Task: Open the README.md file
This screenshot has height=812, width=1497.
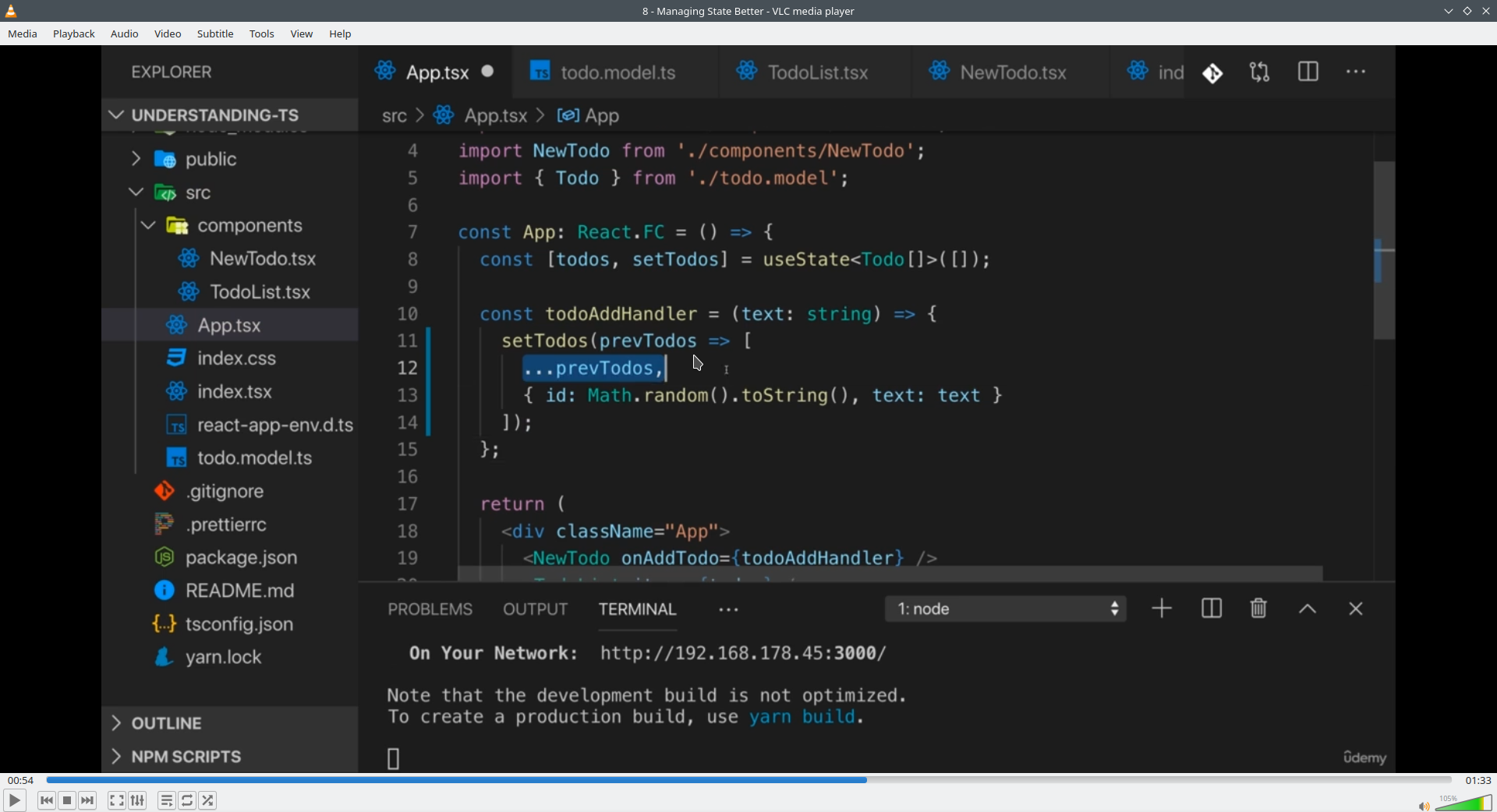Action: 230,591
